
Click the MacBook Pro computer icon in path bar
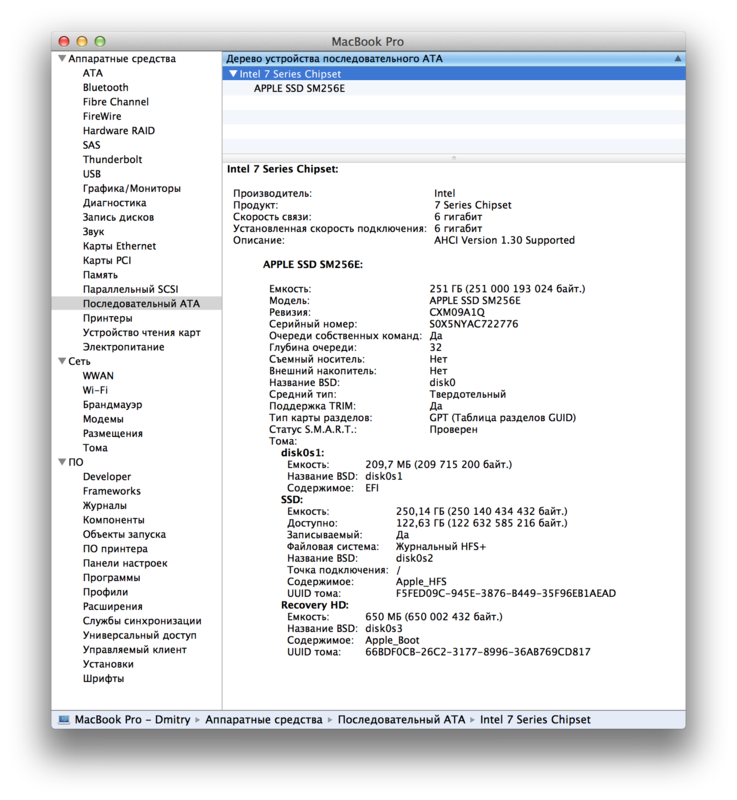coord(64,719)
